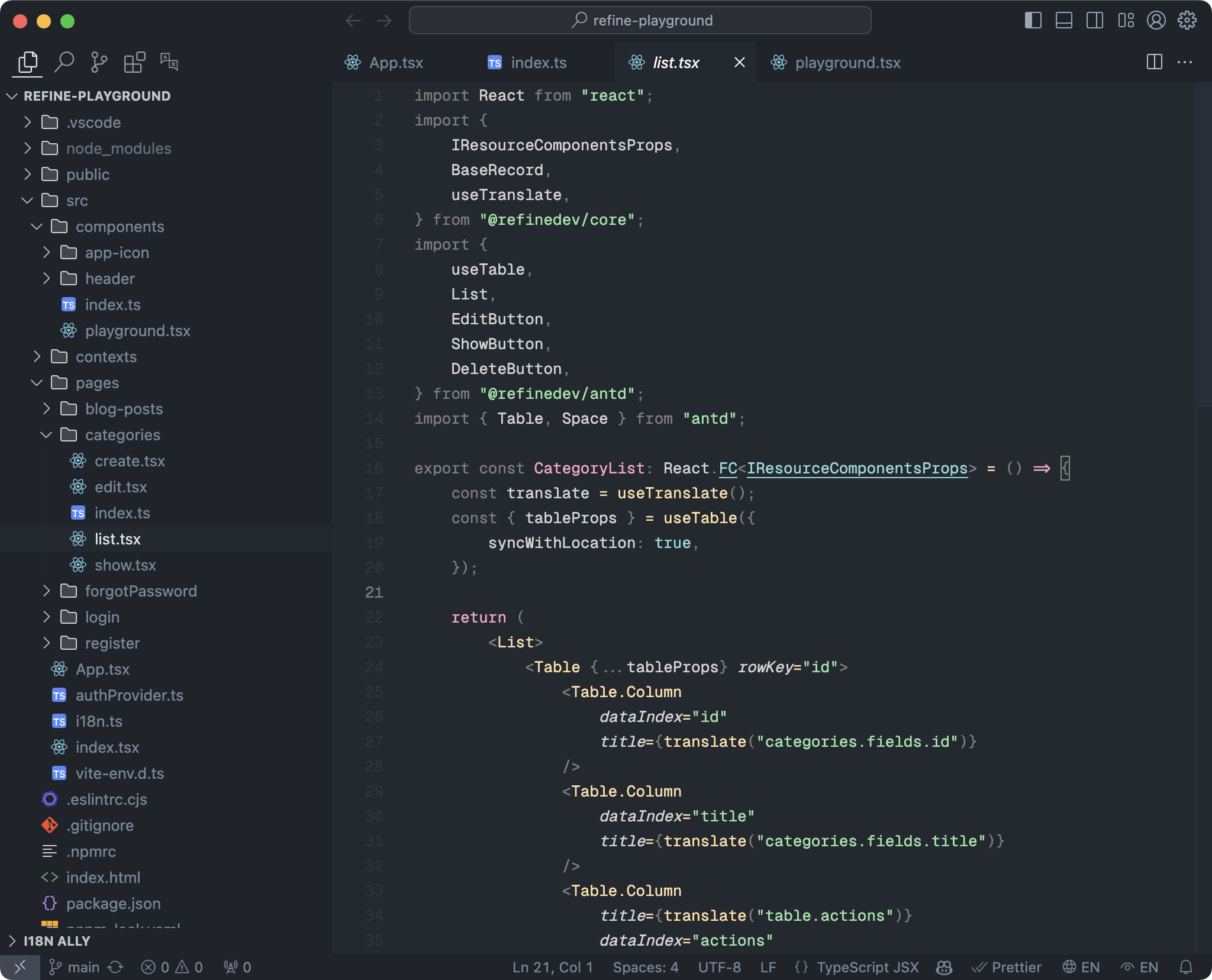Click the Split Editor Right icon
The width and height of the screenshot is (1212, 980).
tap(1154, 62)
